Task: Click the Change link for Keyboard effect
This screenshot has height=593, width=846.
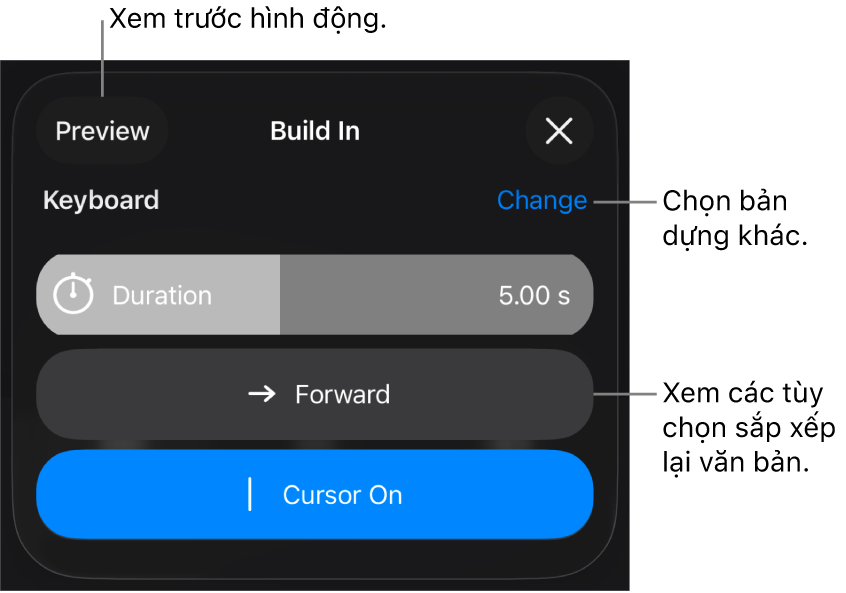Action: [x=541, y=200]
